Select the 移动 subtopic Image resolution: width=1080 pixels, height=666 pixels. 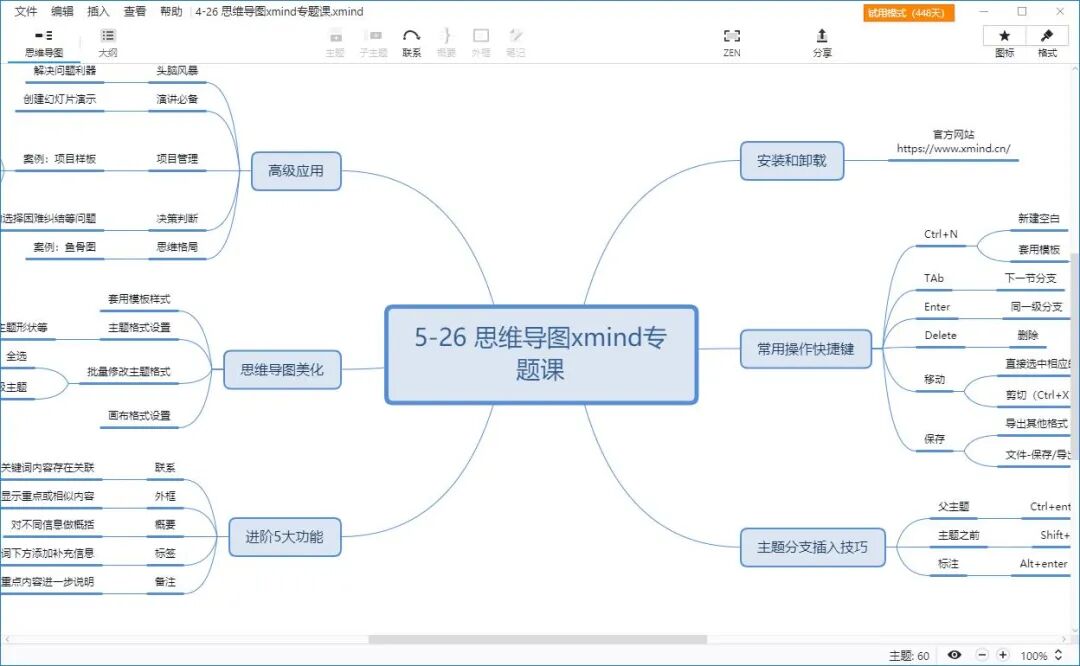[x=935, y=379]
